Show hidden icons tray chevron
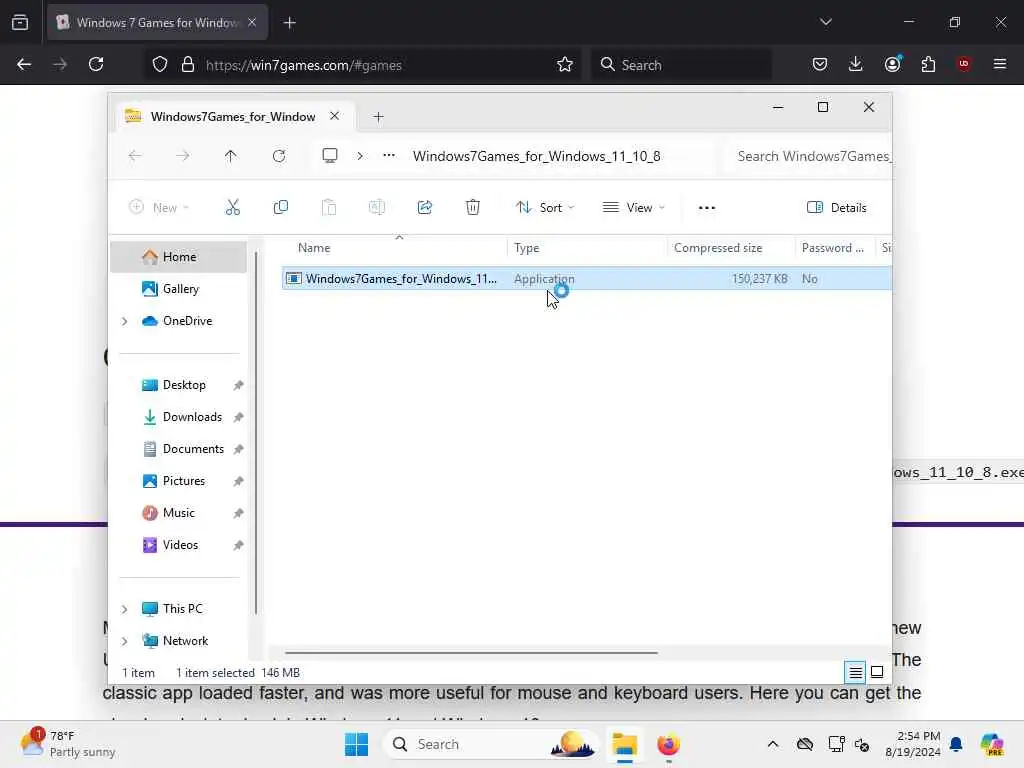 click(x=773, y=744)
